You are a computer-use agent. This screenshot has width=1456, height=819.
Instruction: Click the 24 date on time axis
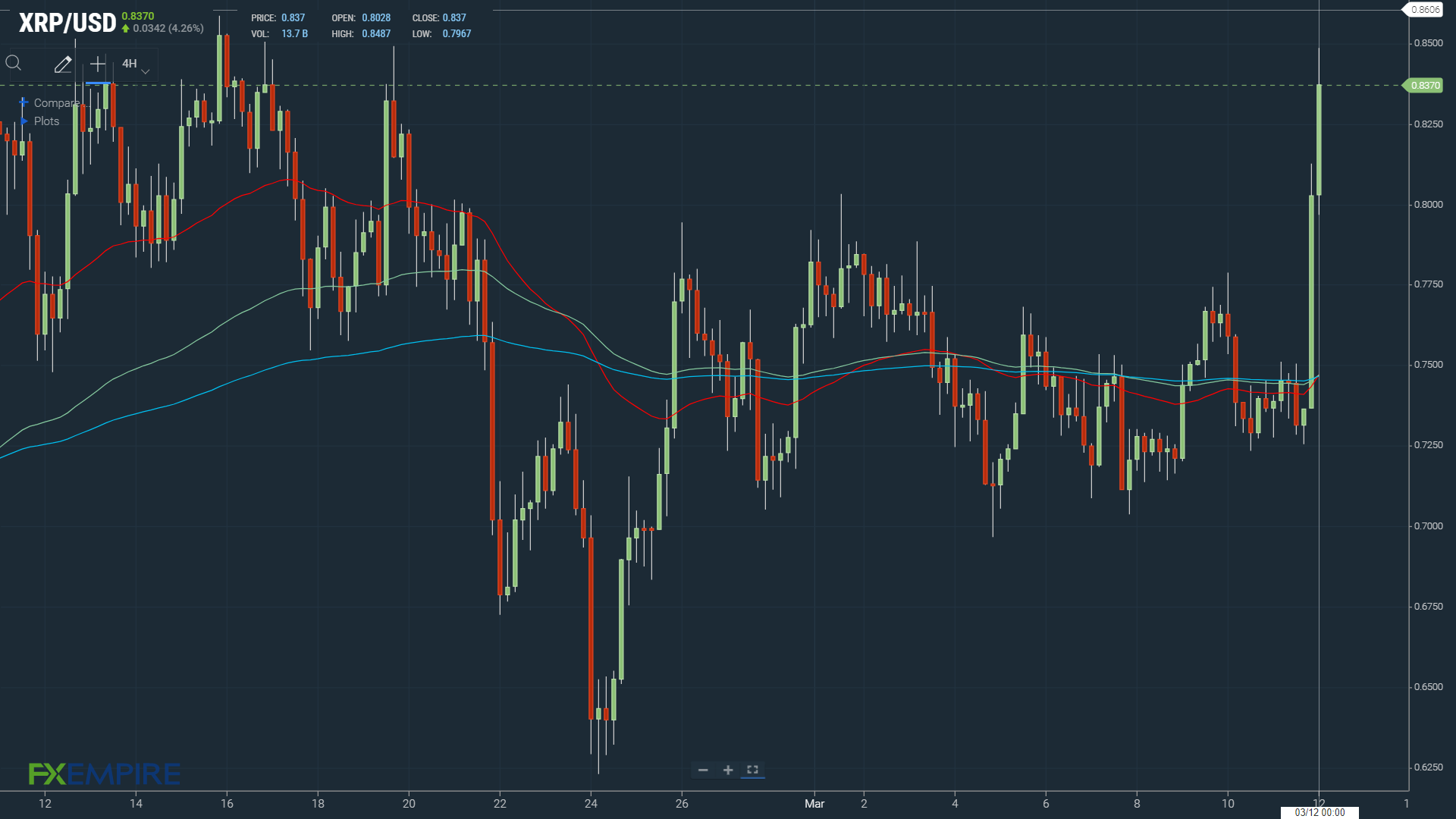591,804
